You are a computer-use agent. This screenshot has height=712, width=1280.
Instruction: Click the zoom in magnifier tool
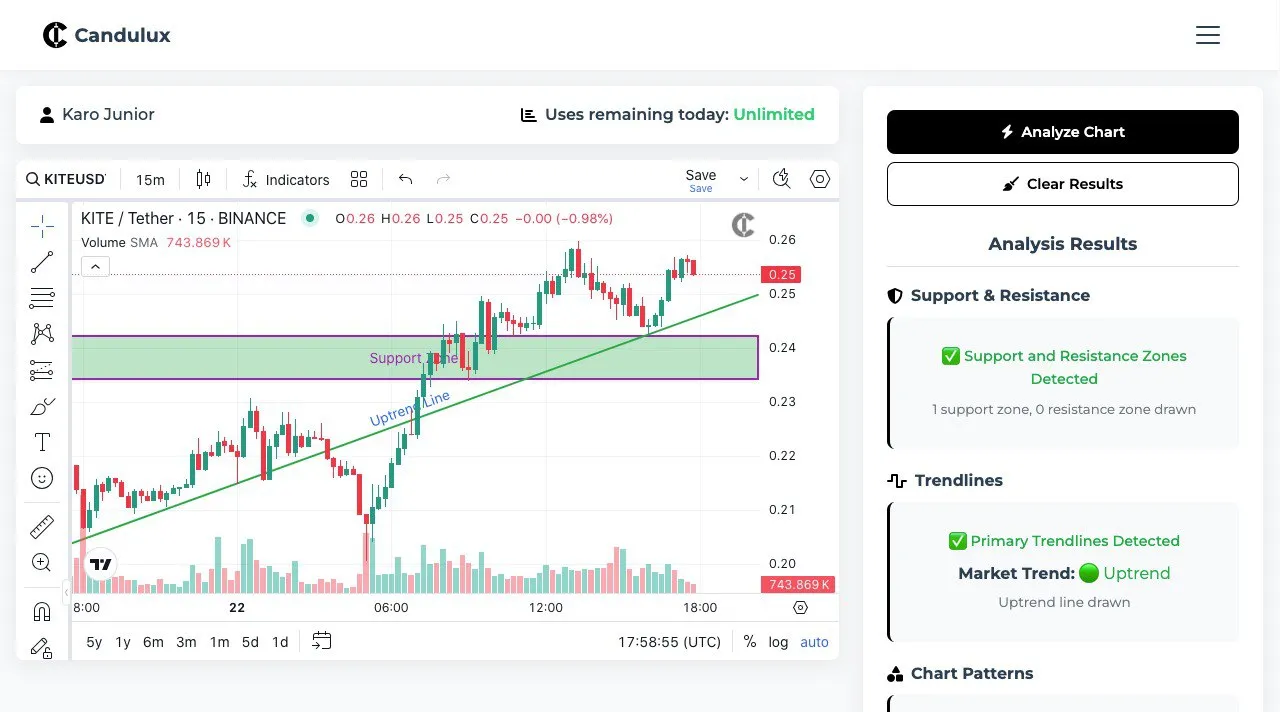(42, 562)
